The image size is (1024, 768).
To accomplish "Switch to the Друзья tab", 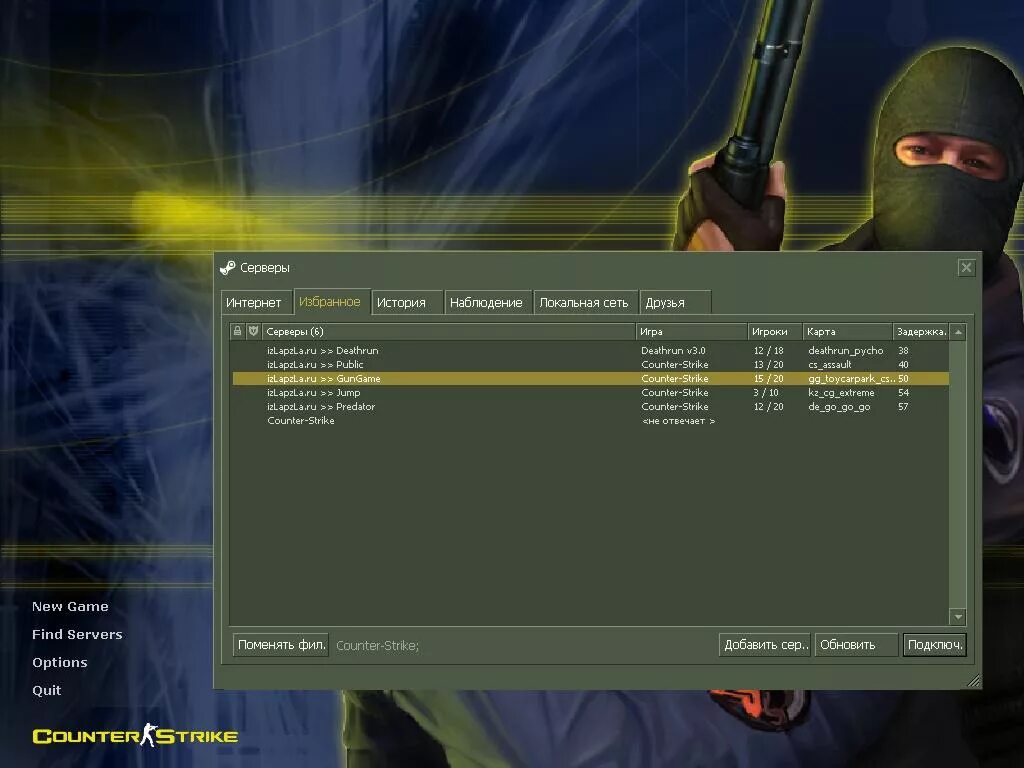I will [675, 302].
